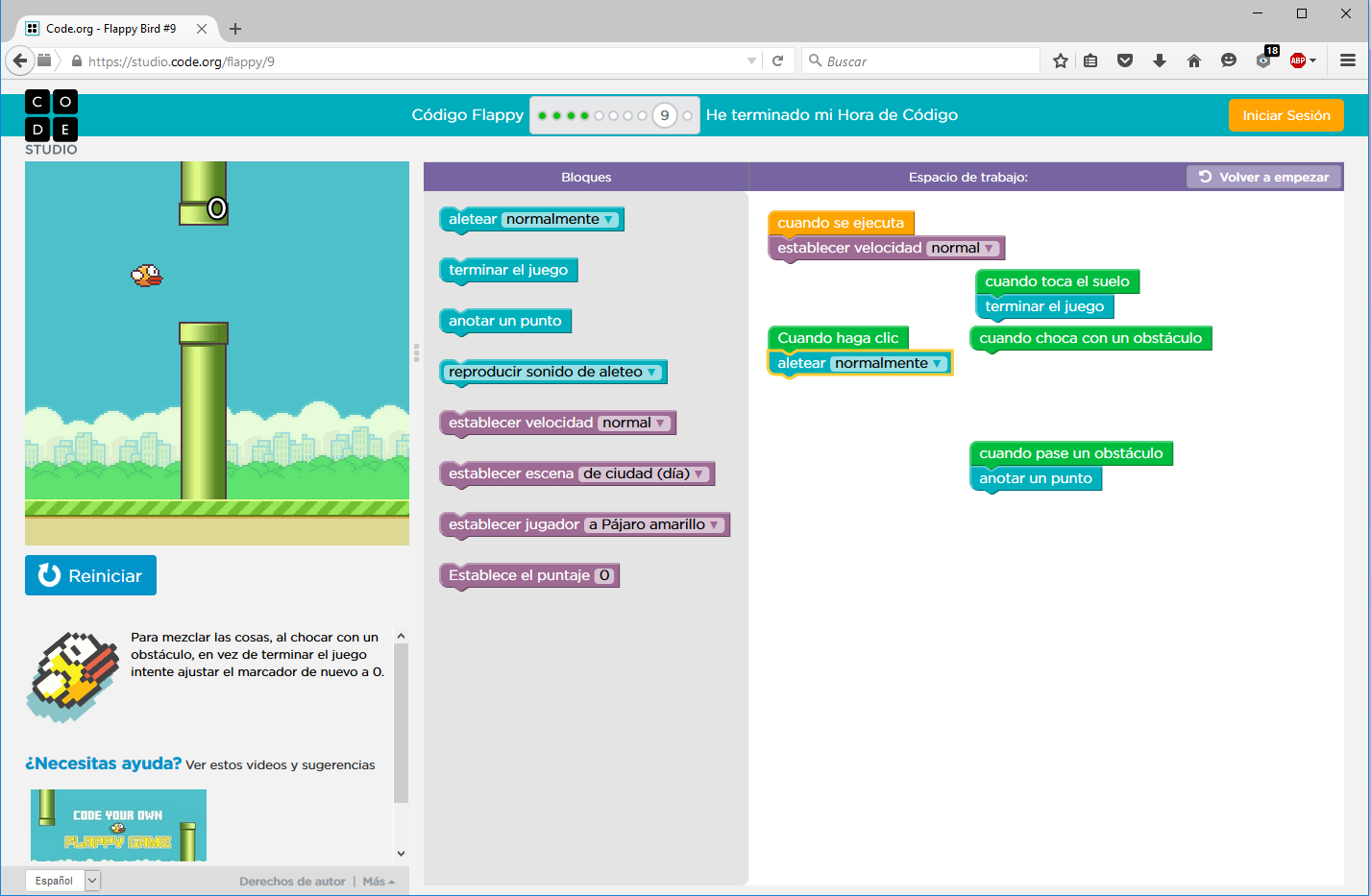Open the Firefox hamburger menu
The width and height of the screenshot is (1371, 896).
pos(1348,61)
